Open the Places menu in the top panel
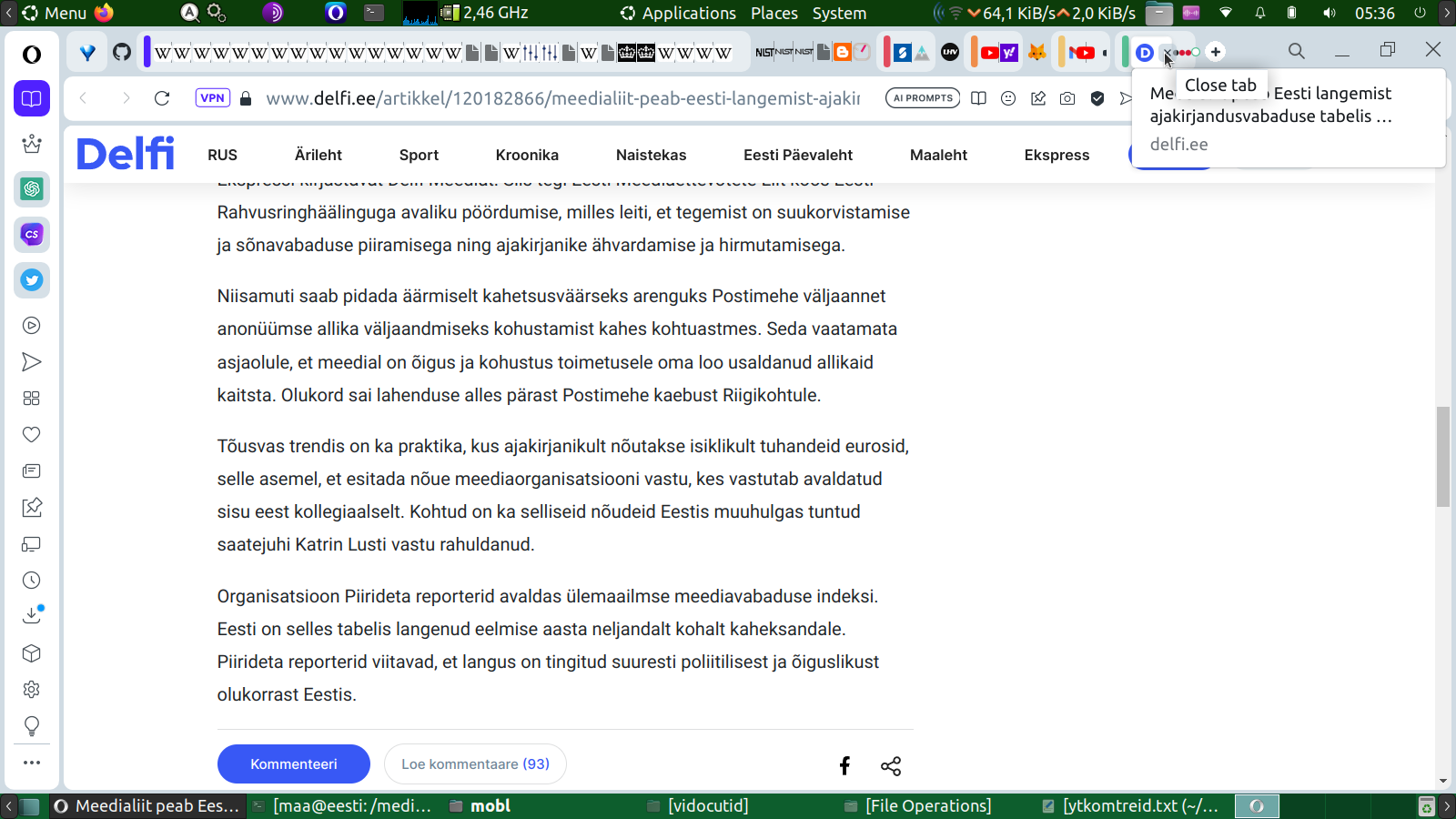 pyautogui.click(x=774, y=13)
